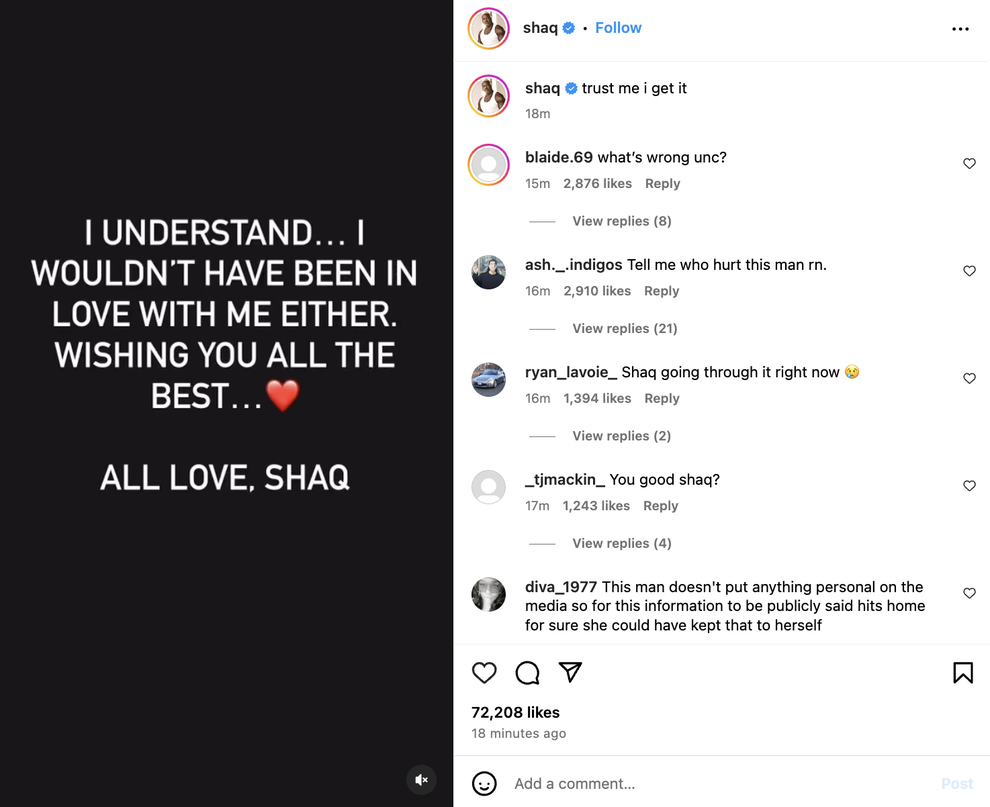This screenshot has height=807, width=990.
Task: Toggle the heart on ash._.indigos's comment
Action: [969, 270]
